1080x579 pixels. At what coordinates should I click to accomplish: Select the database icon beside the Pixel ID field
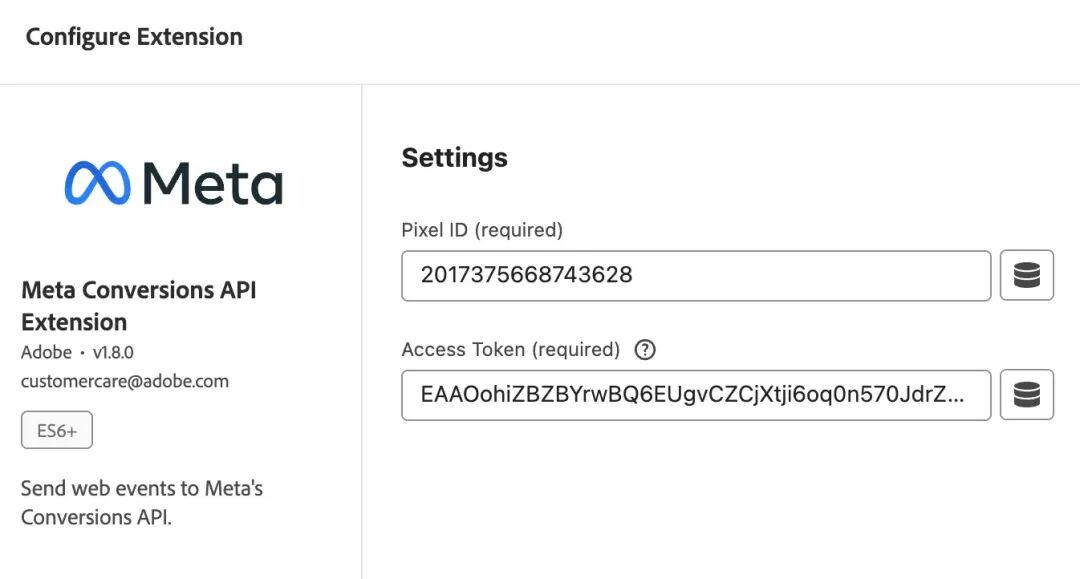(x=1027, y=275)
